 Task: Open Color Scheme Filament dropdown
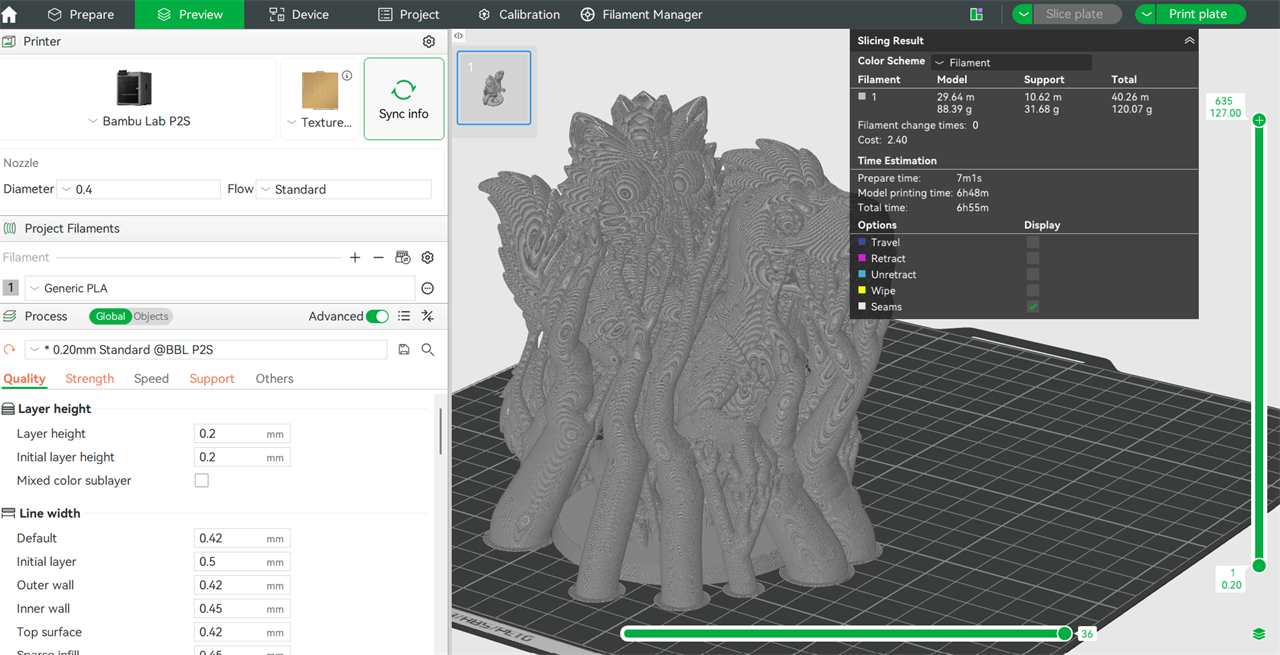[x=1011, y=62]
